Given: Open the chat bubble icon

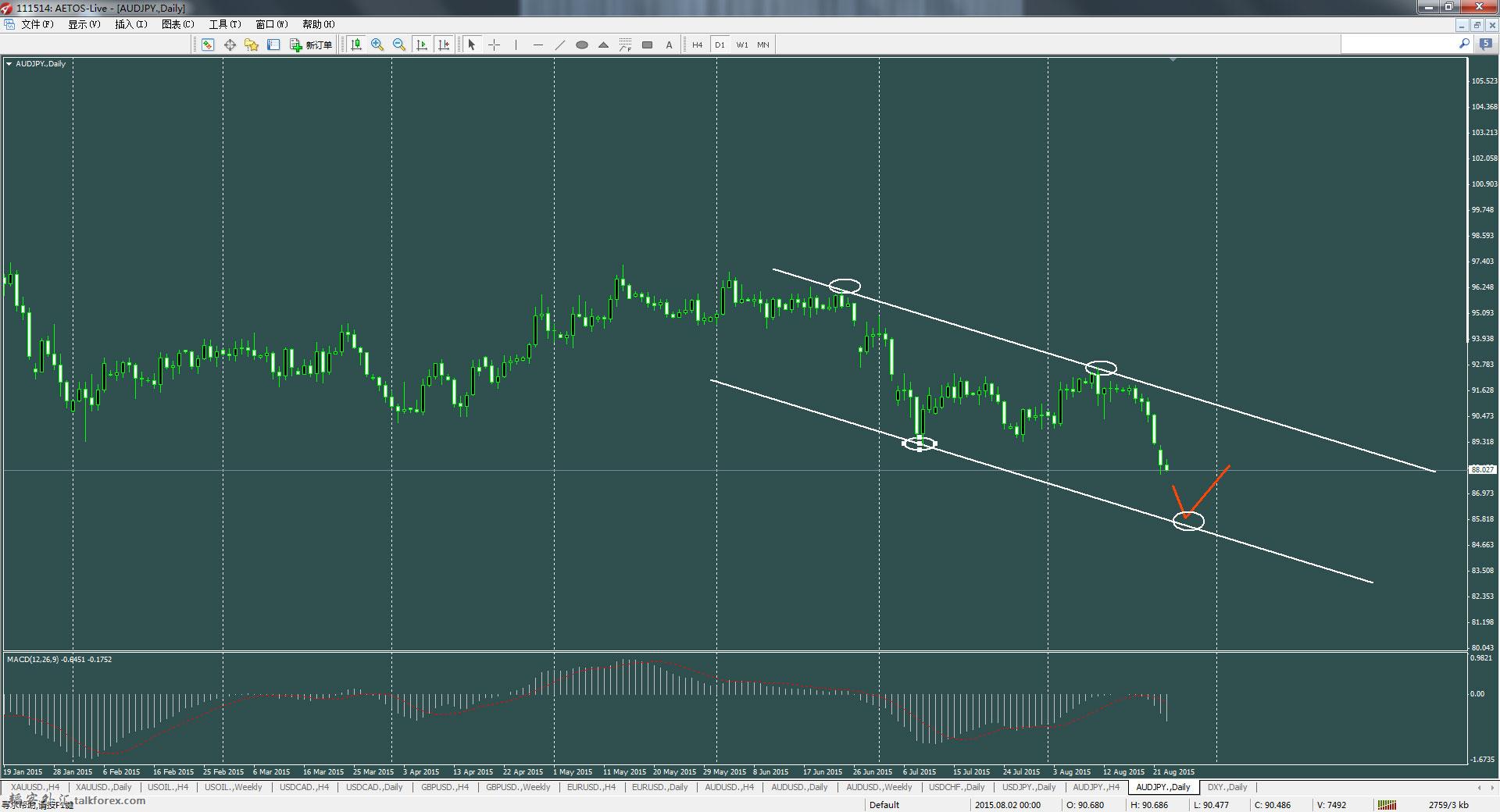Looking at the screenshot, I should [1485, 45].
